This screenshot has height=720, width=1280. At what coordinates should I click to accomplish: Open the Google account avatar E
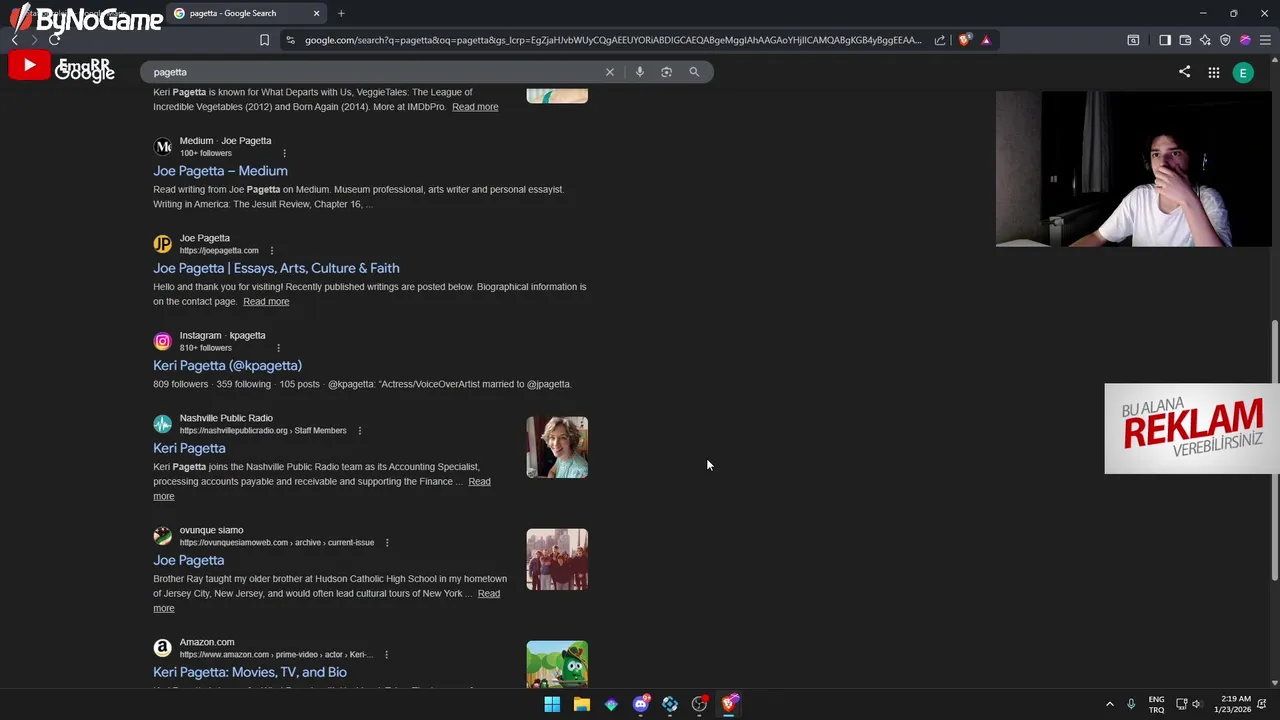click(x=1243, y=73)
